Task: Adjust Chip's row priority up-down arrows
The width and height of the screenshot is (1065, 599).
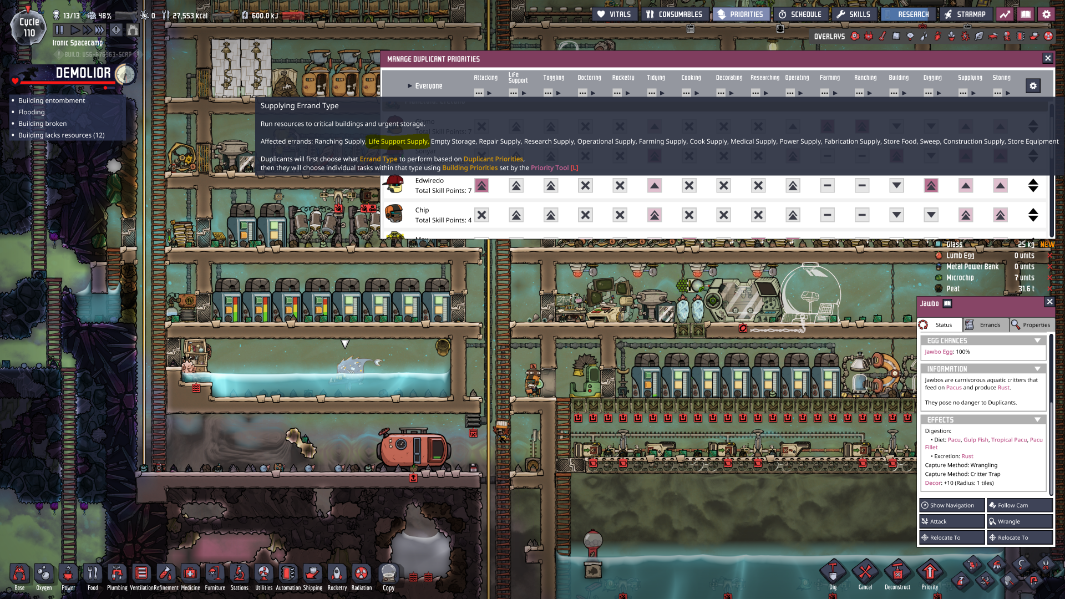Action: 1033,215
